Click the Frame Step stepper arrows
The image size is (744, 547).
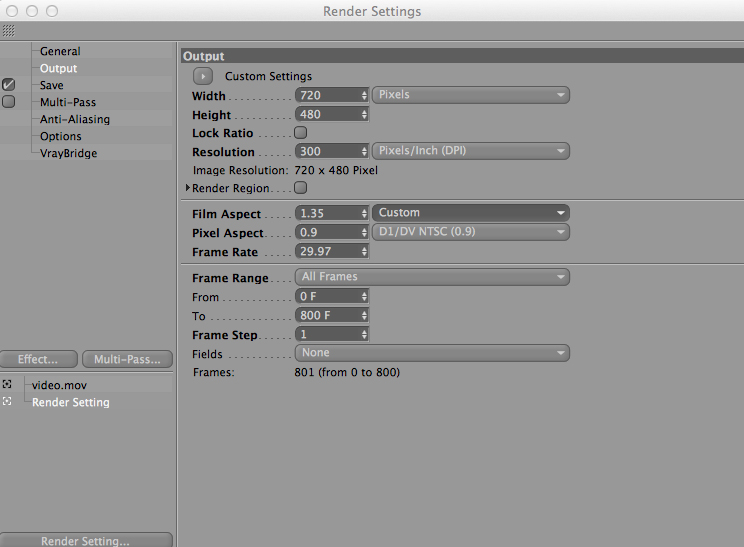coord(364,334)
